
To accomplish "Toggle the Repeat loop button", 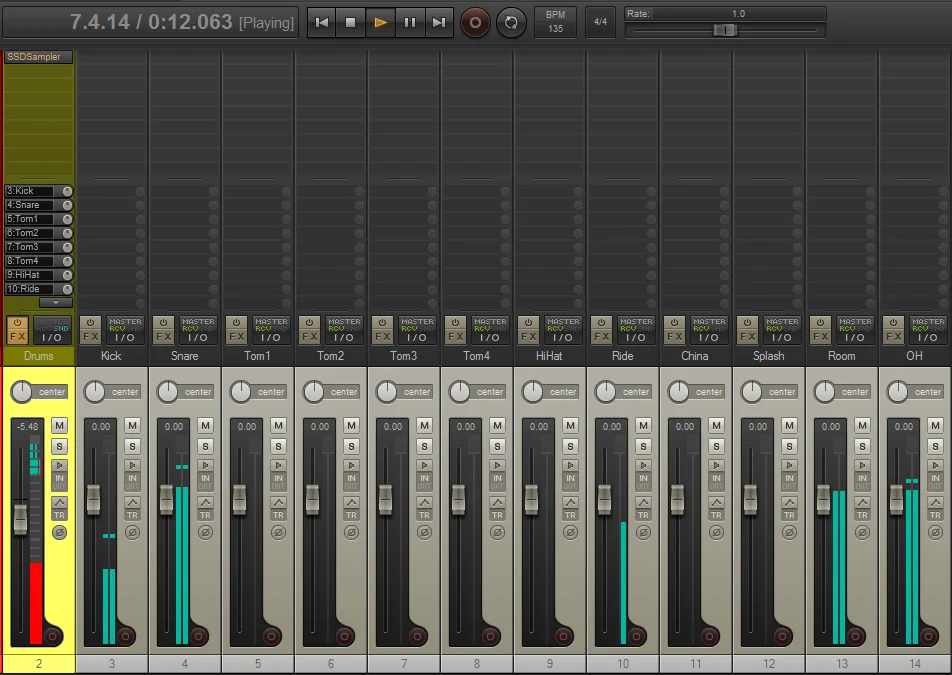I will pyautogui.click(x=511, y=22).
